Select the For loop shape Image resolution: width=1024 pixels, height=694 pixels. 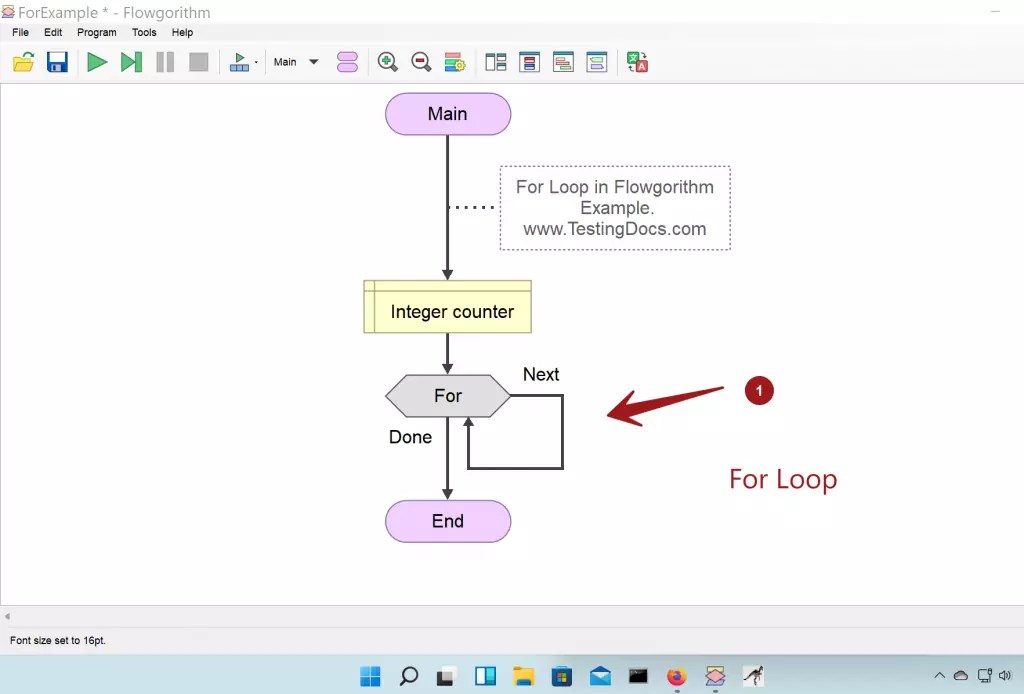point(447,396)
